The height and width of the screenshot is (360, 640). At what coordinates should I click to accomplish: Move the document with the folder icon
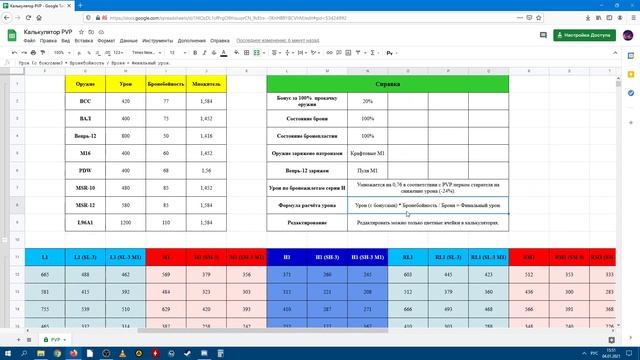tap(91, 32)
